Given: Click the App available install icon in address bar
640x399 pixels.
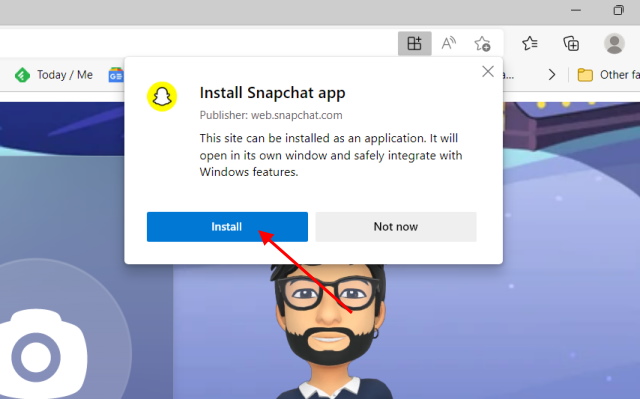Looking at the screenshot, I should [414, 43].
